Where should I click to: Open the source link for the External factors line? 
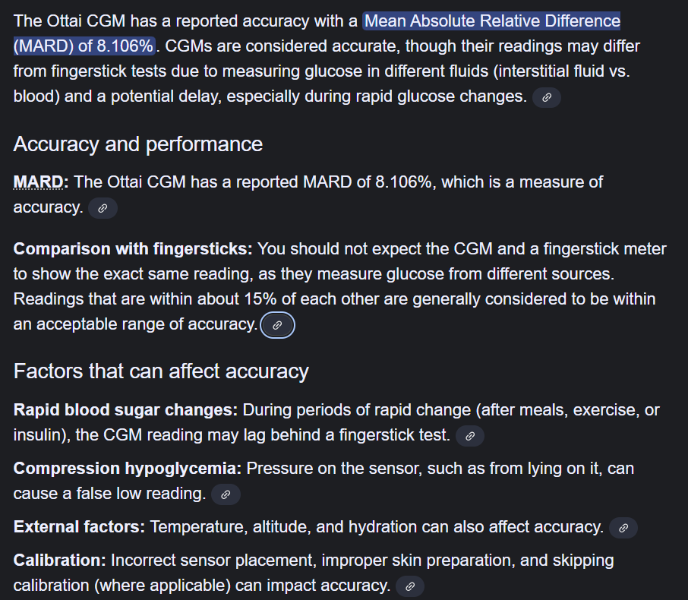click(623, 527)
